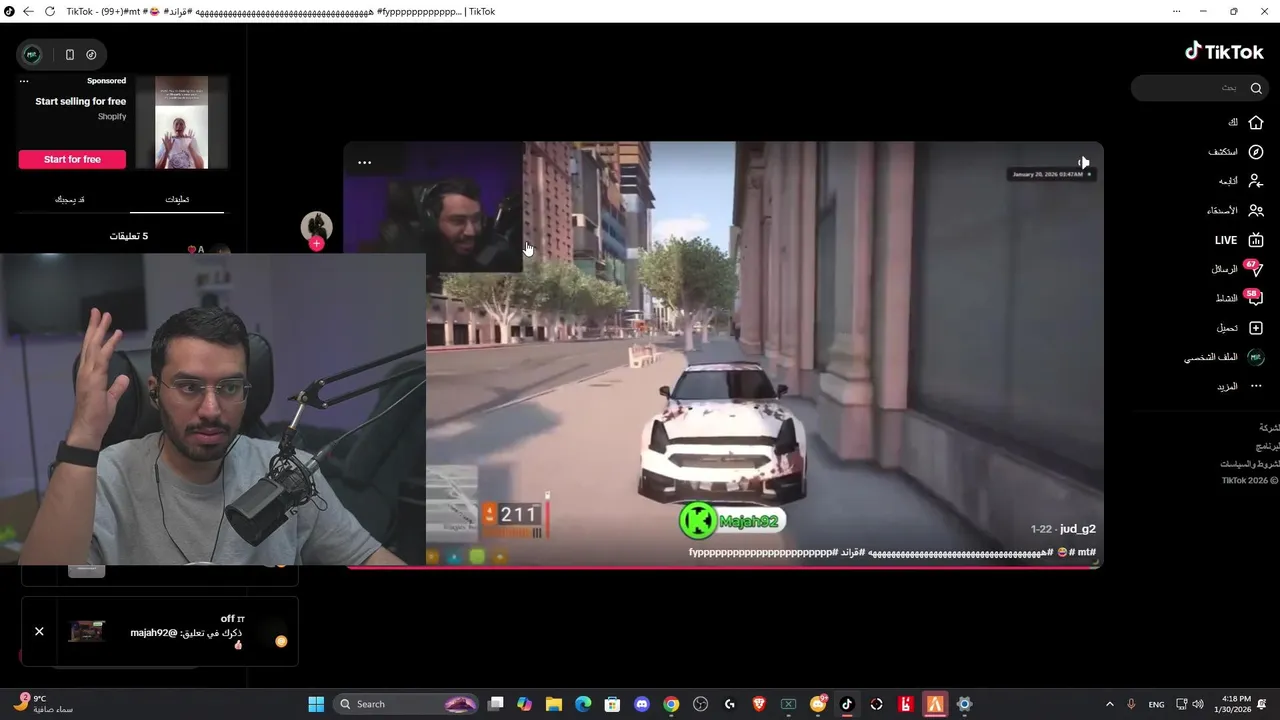Open the notification video thumbnail
The image size is (1280, 720).
click(87, 631)
